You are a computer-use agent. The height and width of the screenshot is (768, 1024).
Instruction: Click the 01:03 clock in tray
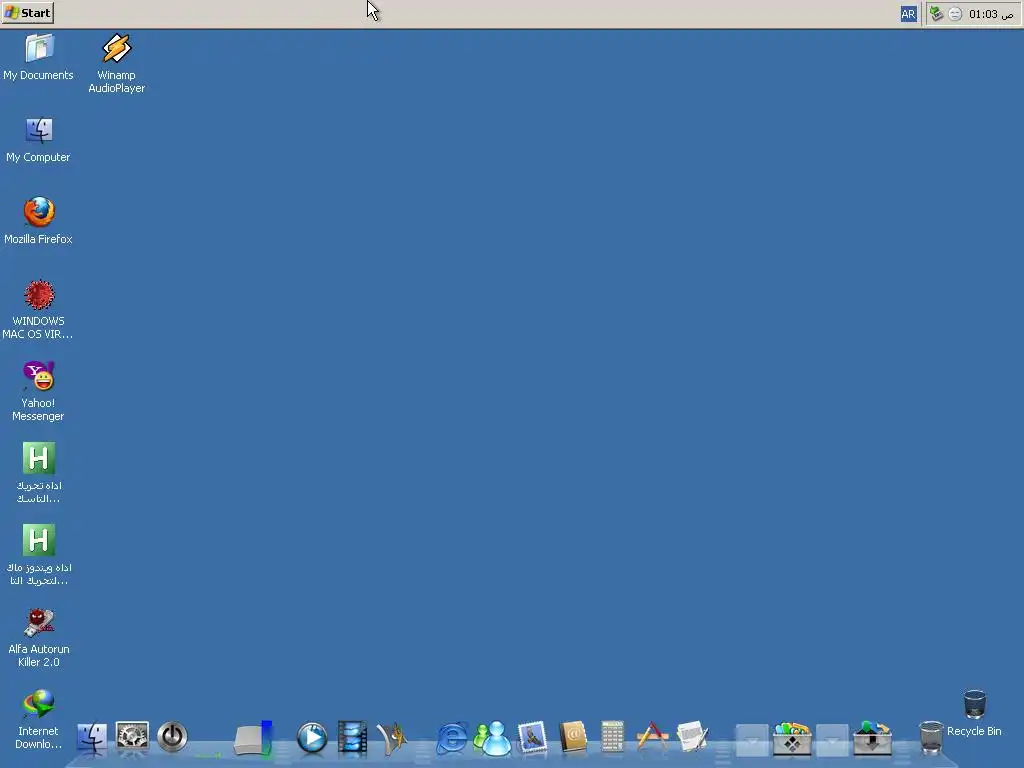pos(991,14)
